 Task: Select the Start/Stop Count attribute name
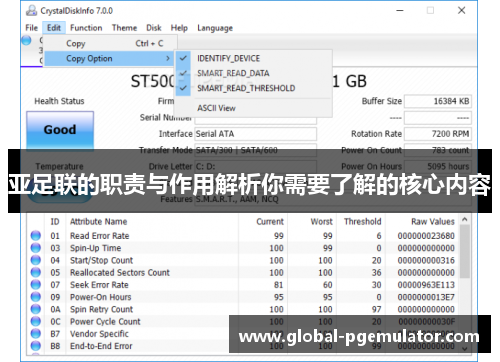pos(101,260)
